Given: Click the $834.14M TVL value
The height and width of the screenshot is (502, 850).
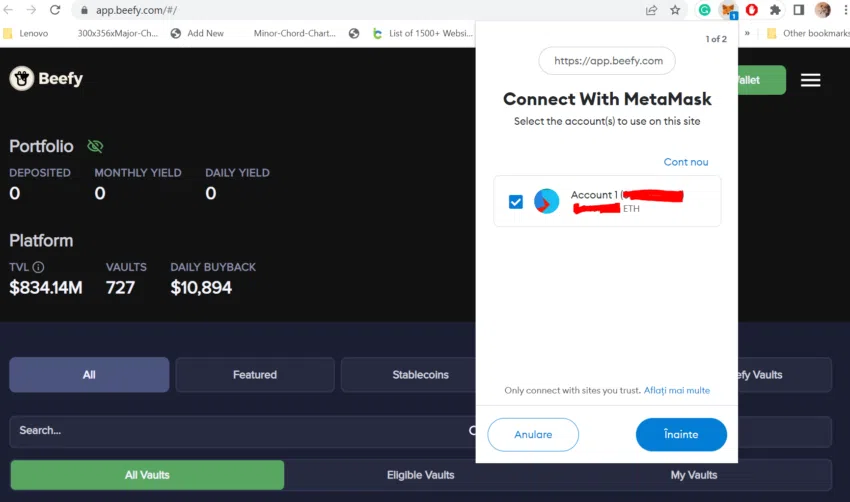Looking at the screenshot, I should (46, 287).
